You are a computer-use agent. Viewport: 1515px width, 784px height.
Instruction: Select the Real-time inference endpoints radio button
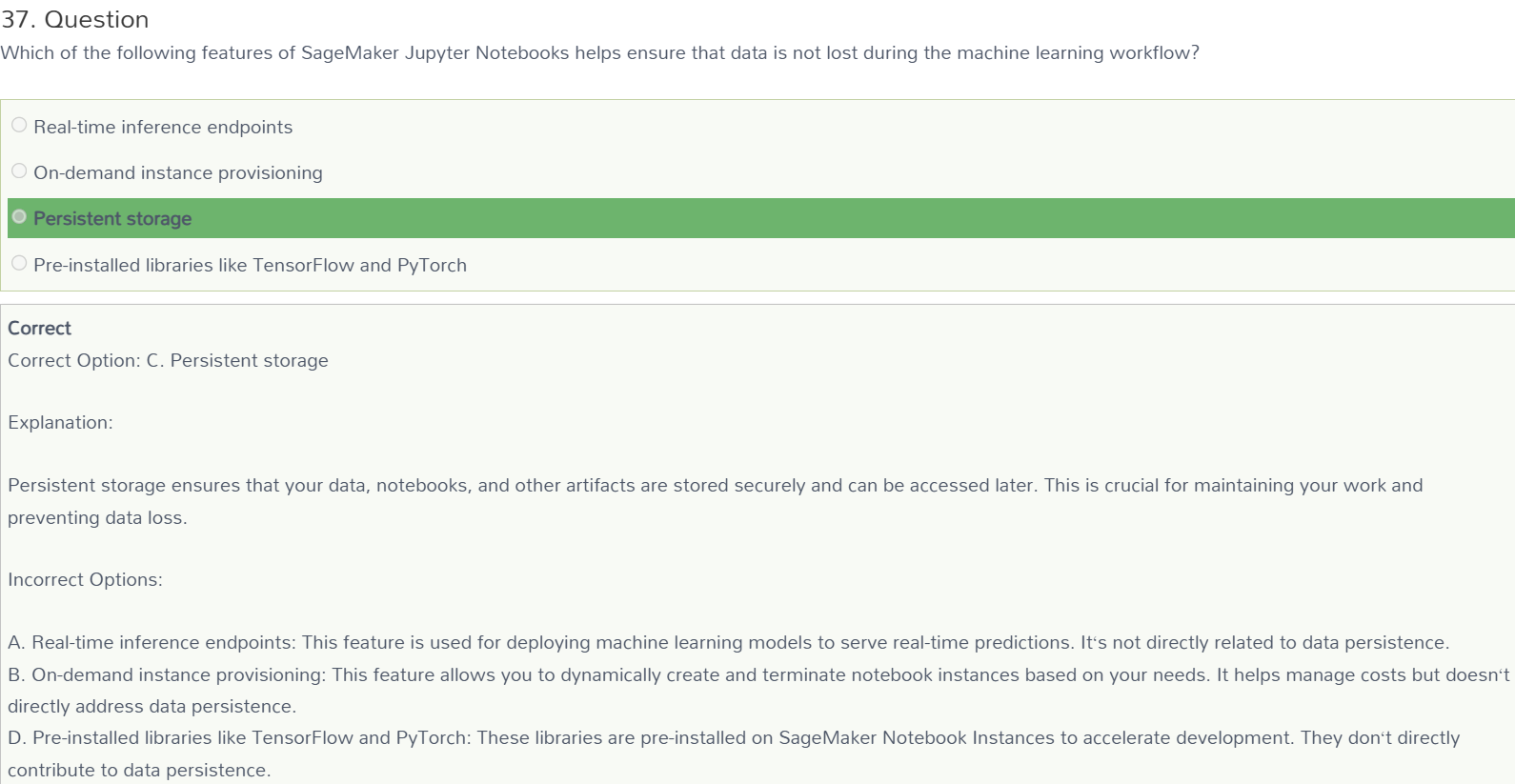[19, 125]
